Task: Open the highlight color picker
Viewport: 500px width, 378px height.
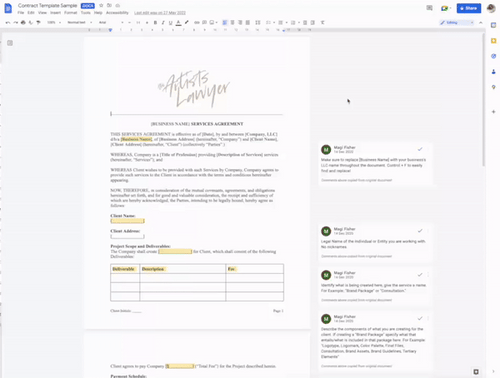Action: coord(186,23)
